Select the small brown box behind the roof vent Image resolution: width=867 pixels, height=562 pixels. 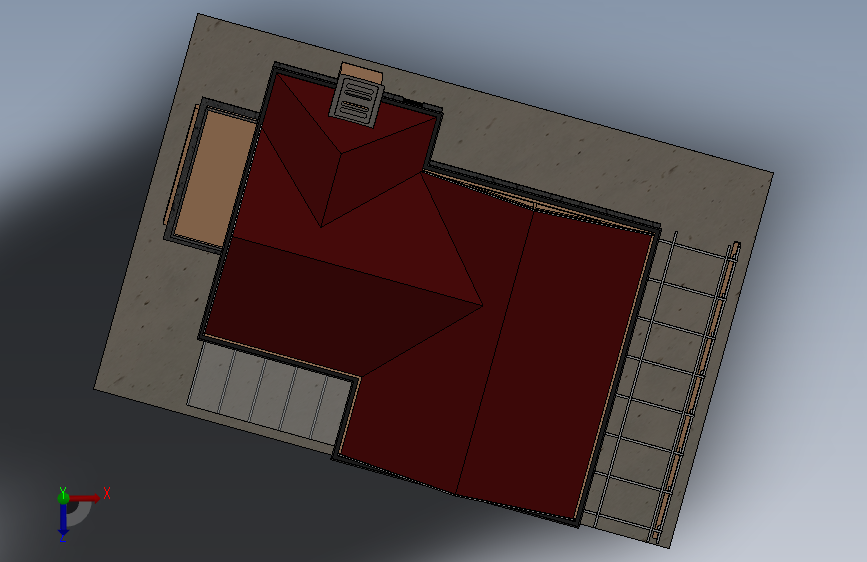coord(363,73)
